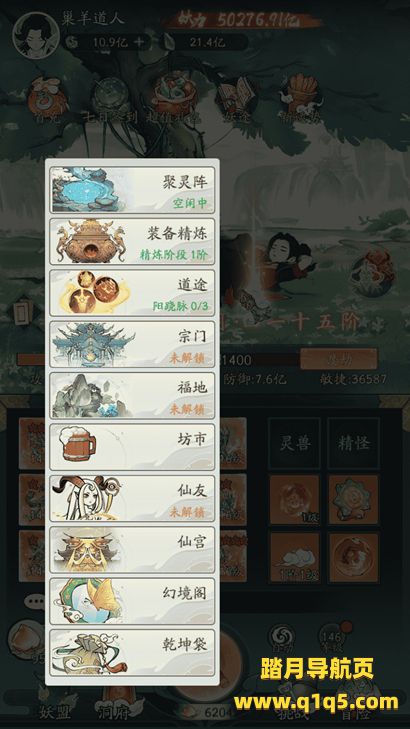Switch to the 灵兽 tab
The image size is (410, 729).
(294, 443)
